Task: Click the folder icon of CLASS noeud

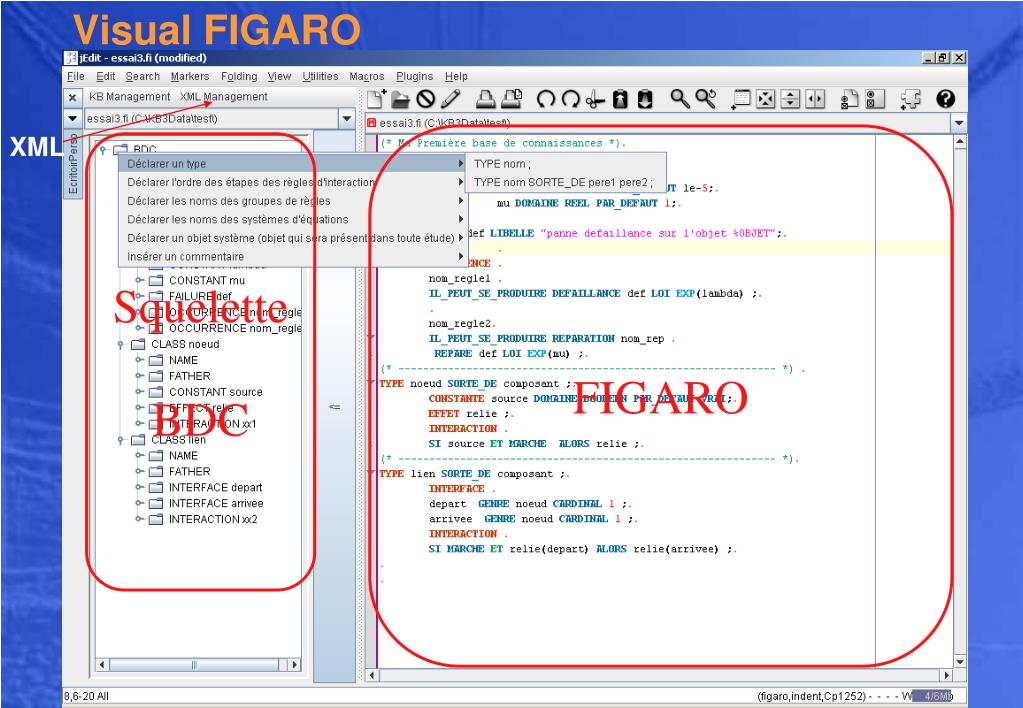Action: pos(138,344)
